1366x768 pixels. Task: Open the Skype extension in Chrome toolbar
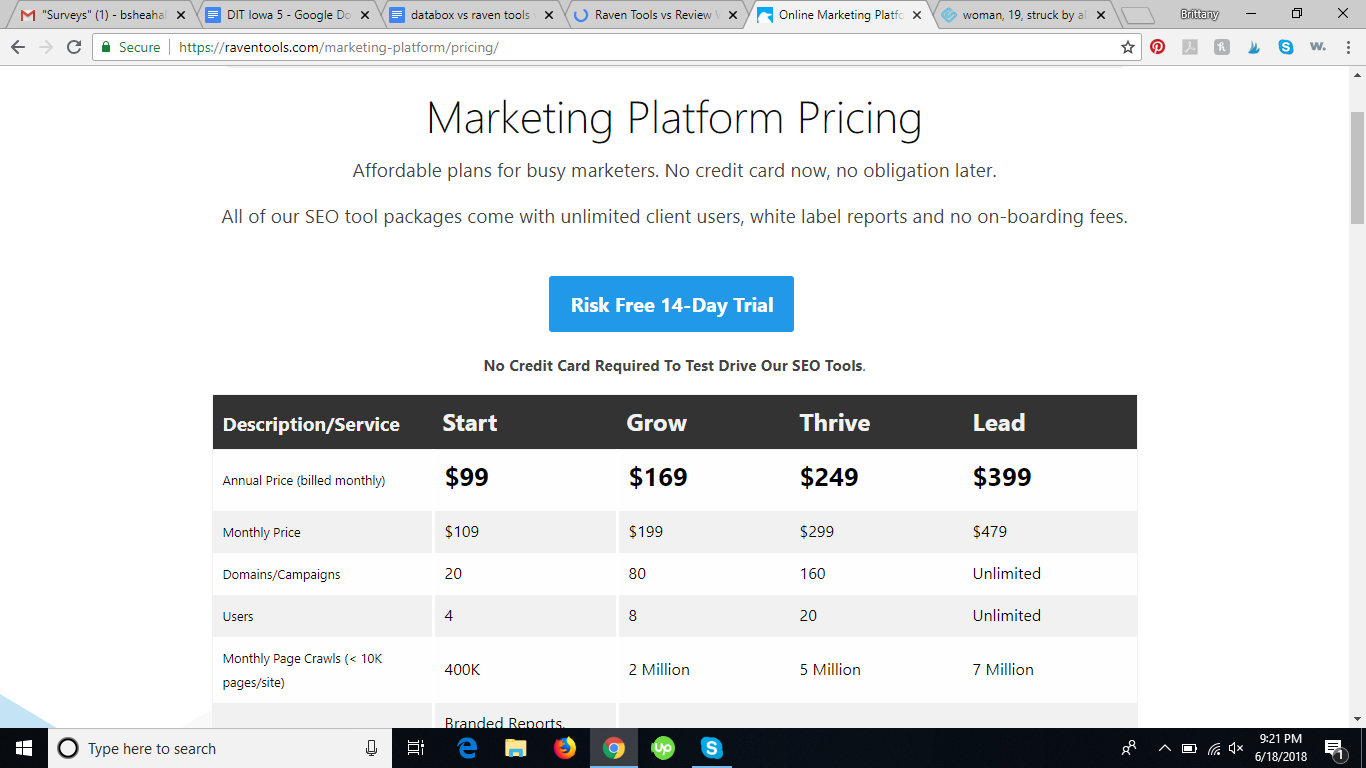[1286, 47]
